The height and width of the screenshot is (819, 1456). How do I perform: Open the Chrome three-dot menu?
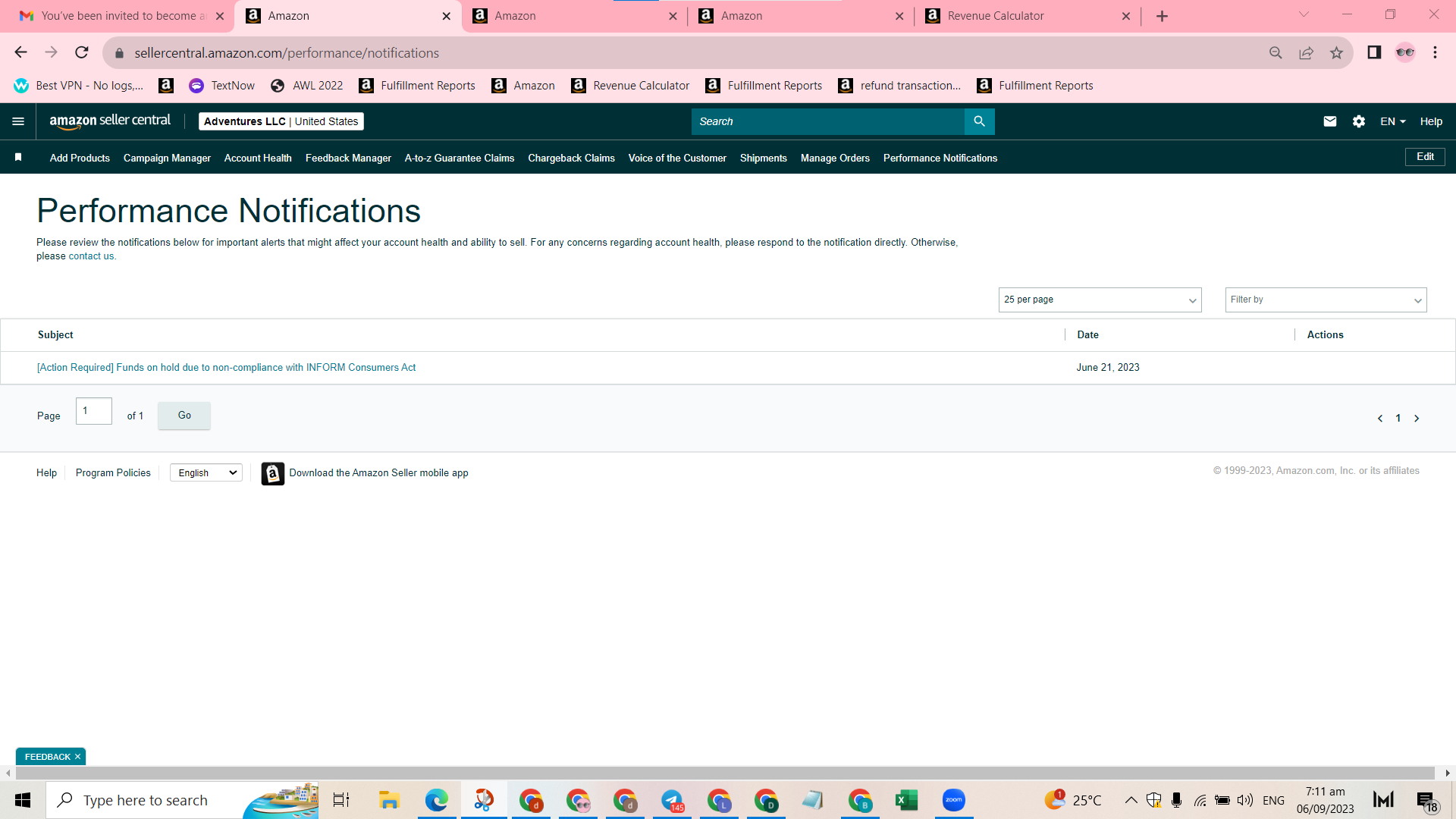1435,52
